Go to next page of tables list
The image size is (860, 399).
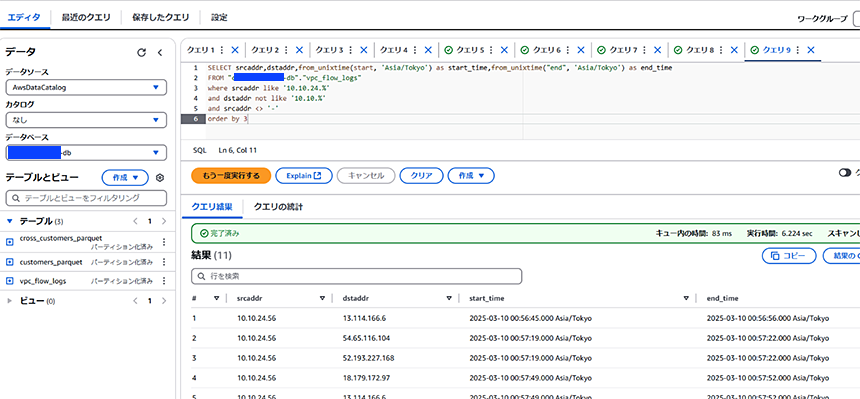point(163,221)
